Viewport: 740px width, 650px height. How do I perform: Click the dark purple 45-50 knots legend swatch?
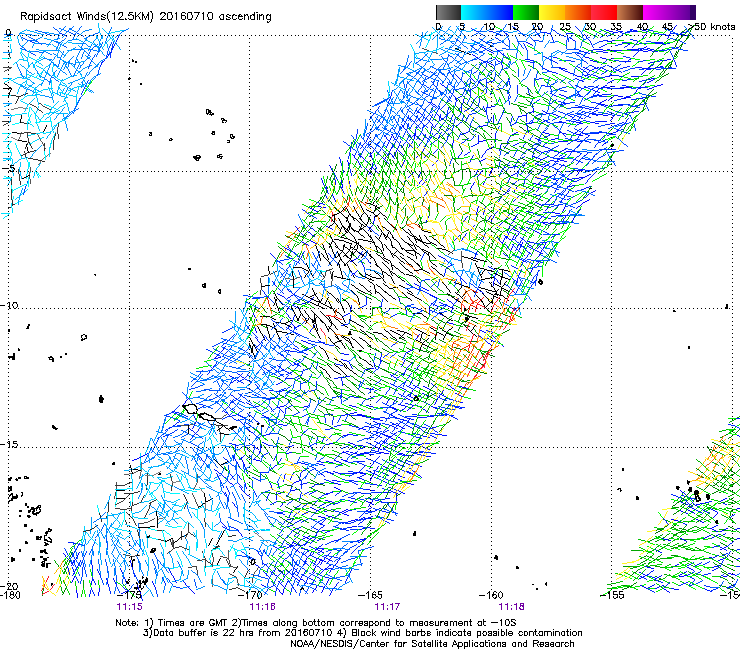682,12
